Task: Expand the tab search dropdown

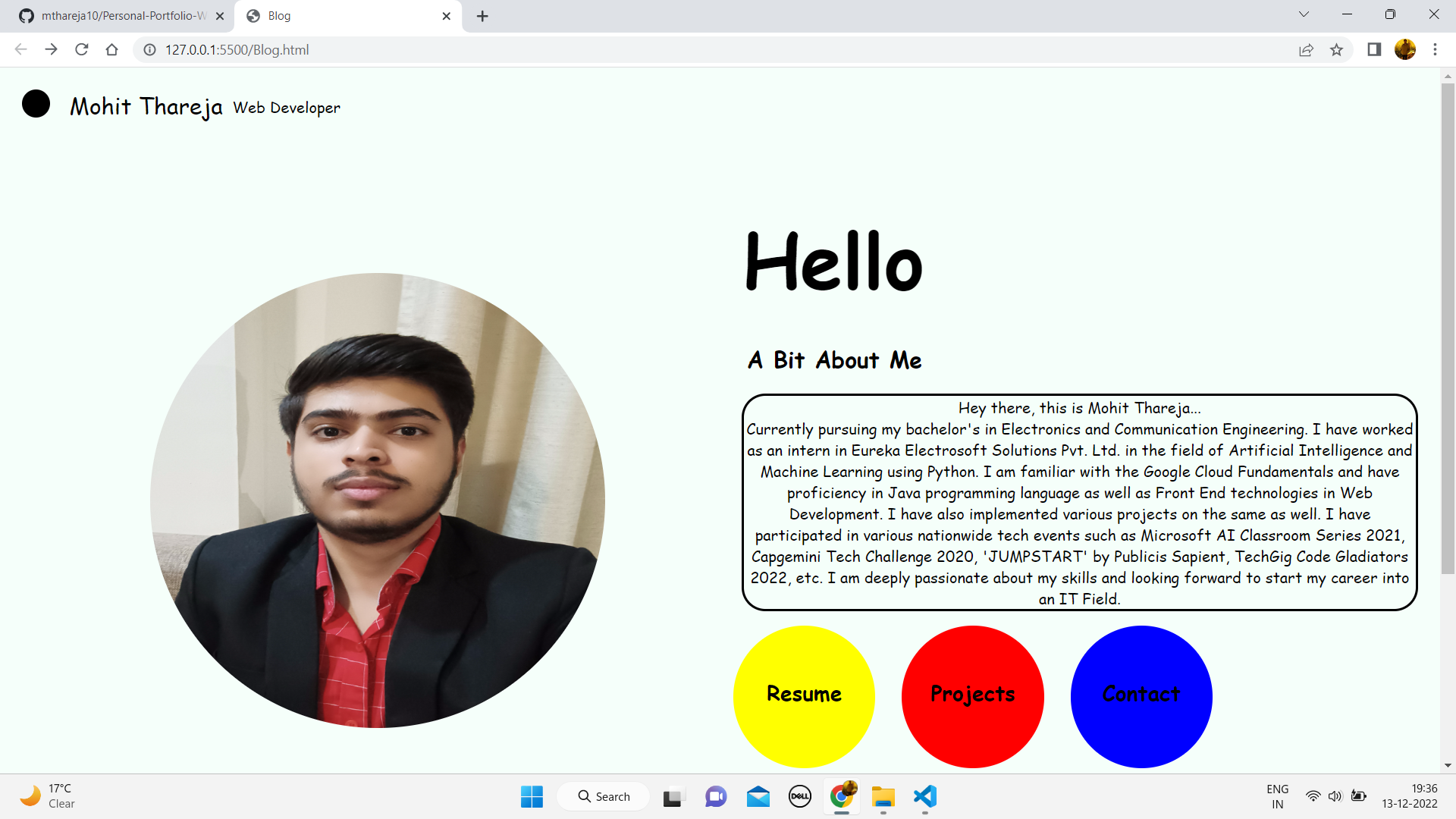Action: click(1304, 14)
